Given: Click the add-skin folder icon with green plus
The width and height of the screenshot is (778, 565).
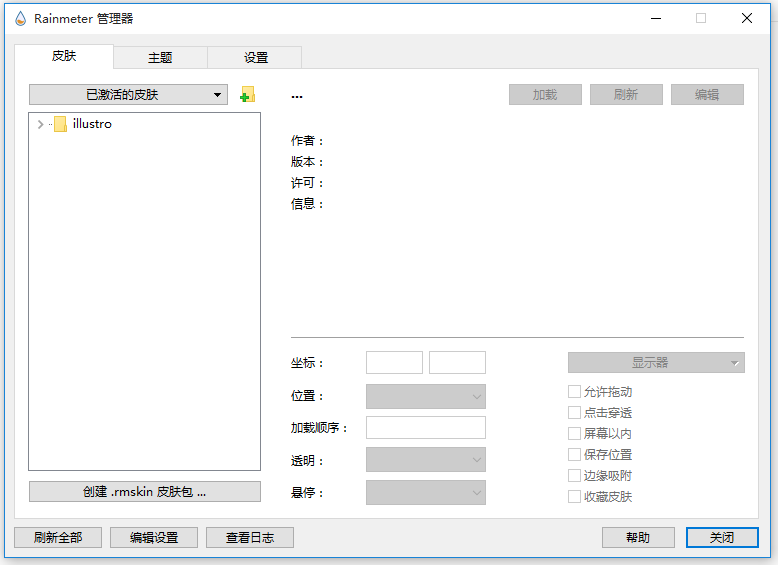Looking at the screenshot, I should click(247, 95).
